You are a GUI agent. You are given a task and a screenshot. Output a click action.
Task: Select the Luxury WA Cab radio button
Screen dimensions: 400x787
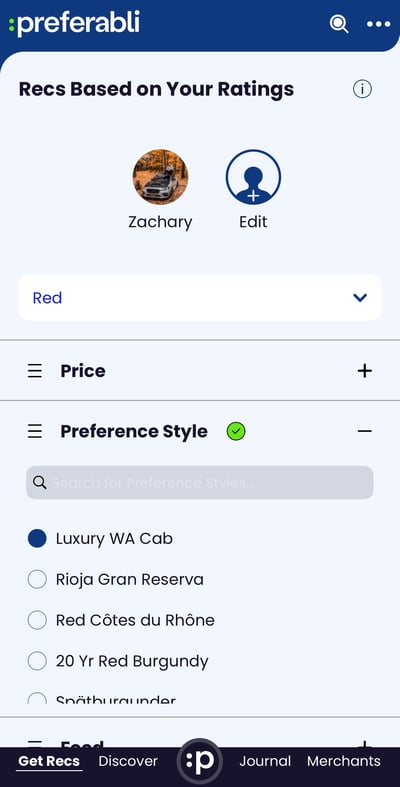(37, 539)
